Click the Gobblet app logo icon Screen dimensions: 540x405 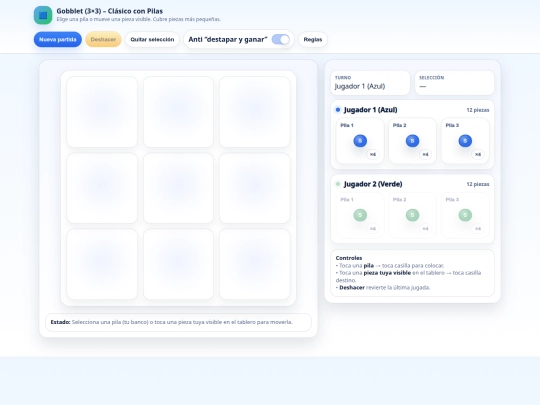pyautogui.click(x=43, y=15)
